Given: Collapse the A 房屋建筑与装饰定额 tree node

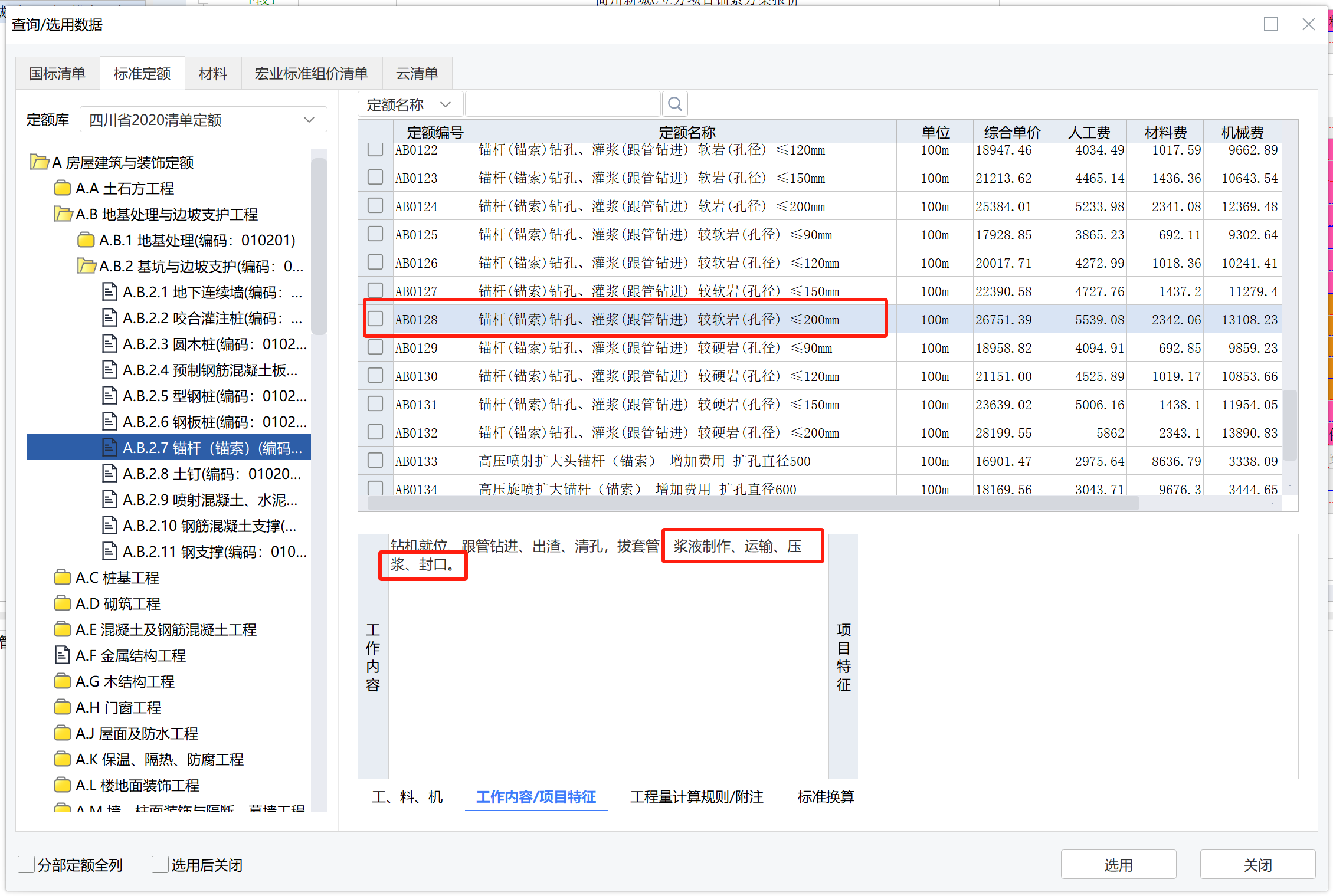Looking at the screenshot, I should [x=40, y=162].
